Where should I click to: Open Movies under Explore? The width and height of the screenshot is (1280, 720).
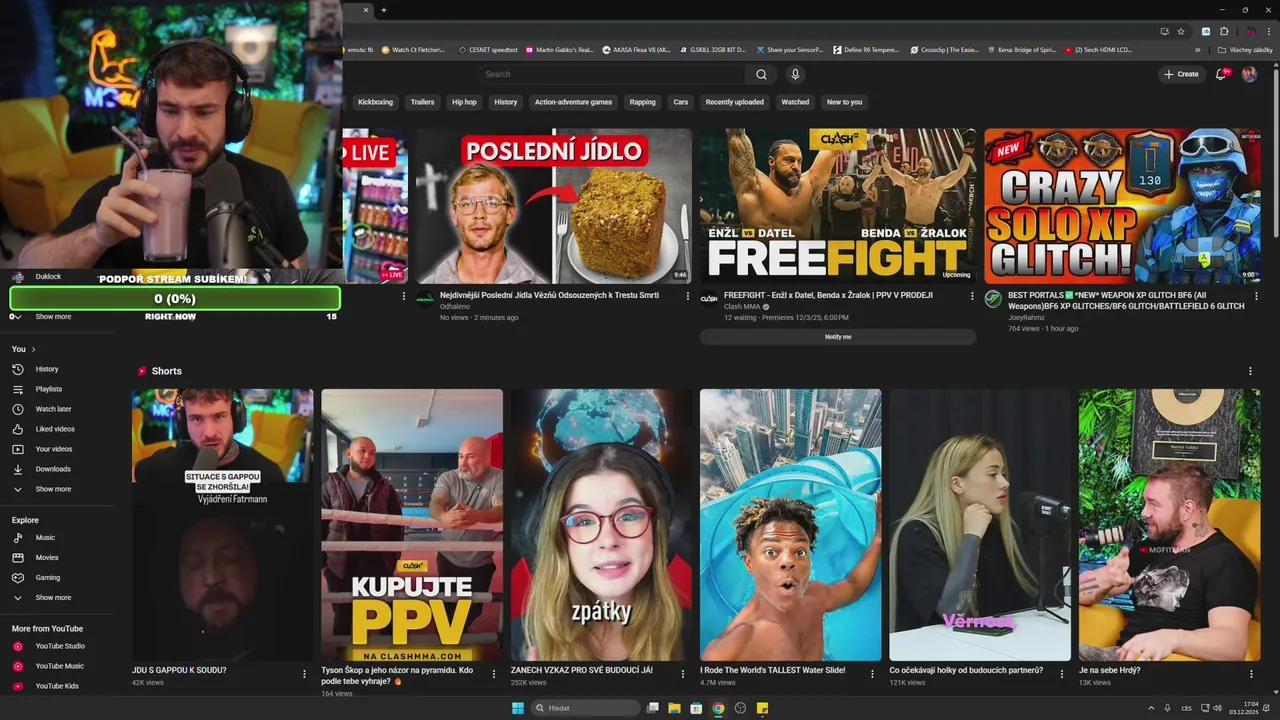tap(47, 558)
